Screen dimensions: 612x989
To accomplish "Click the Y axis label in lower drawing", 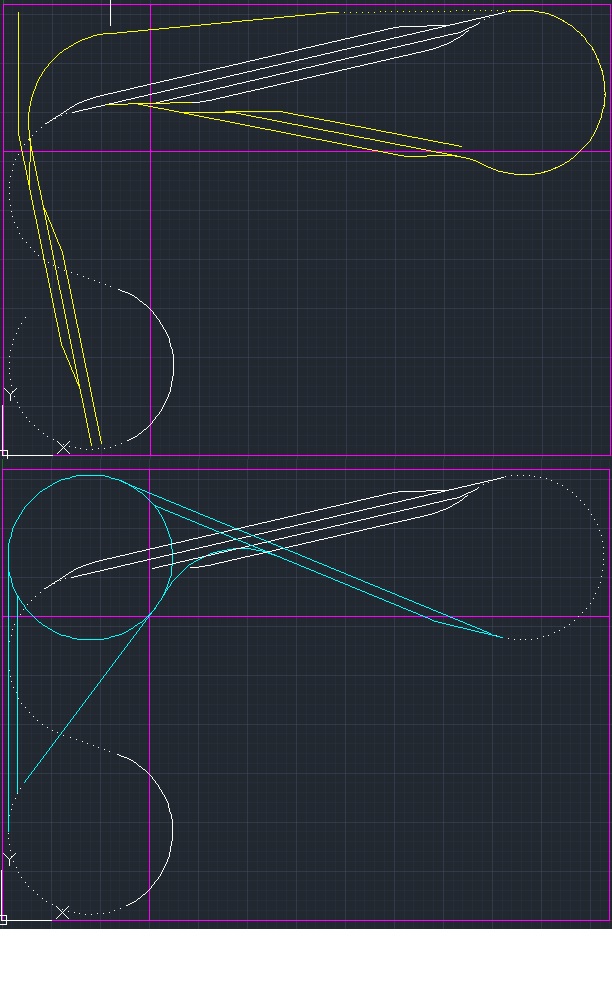I will [x=10, y=859].
